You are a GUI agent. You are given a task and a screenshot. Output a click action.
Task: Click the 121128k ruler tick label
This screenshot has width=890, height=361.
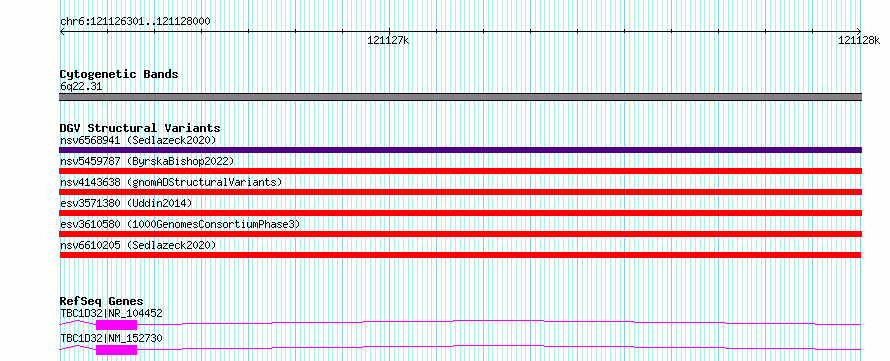pyautogui.click(x=858, y=40)
